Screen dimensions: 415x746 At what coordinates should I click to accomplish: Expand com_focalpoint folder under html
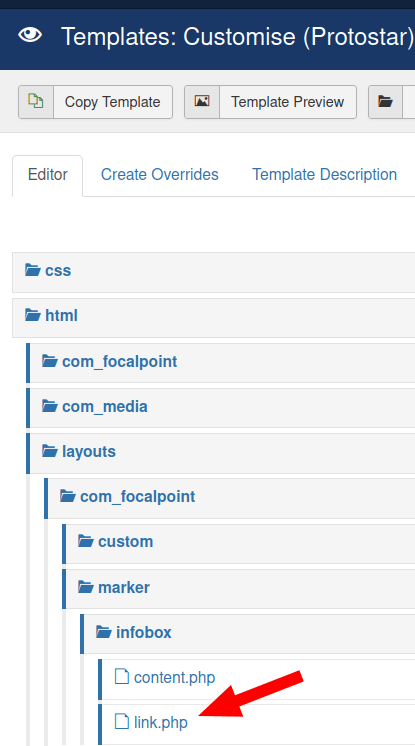click(x=119, y=362)
